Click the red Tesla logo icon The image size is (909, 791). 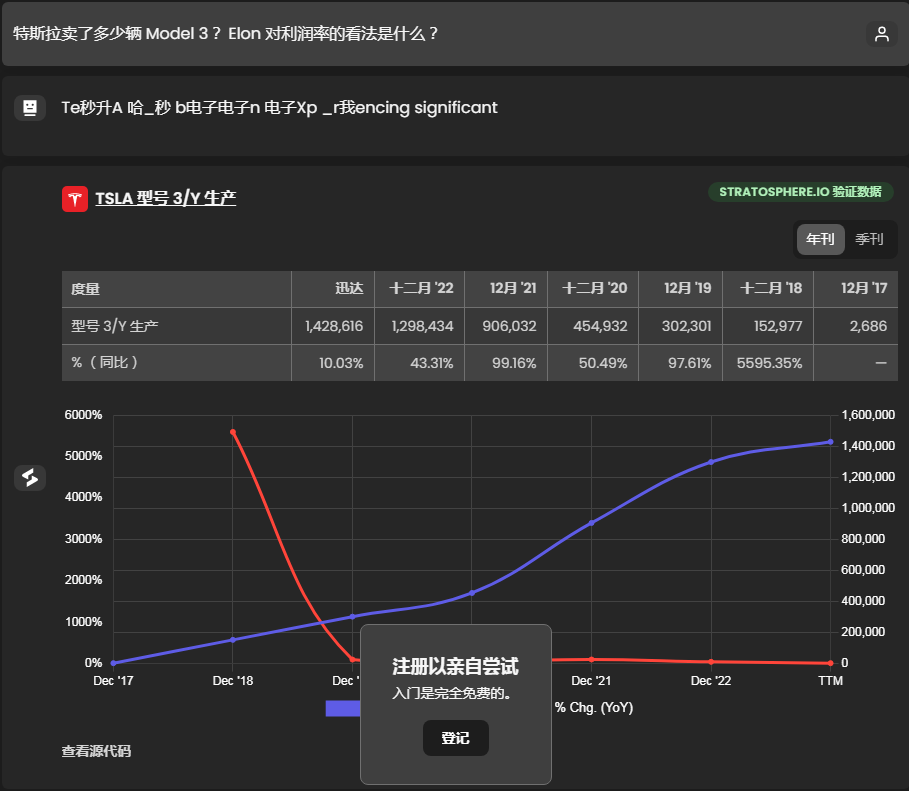[75, 199]
